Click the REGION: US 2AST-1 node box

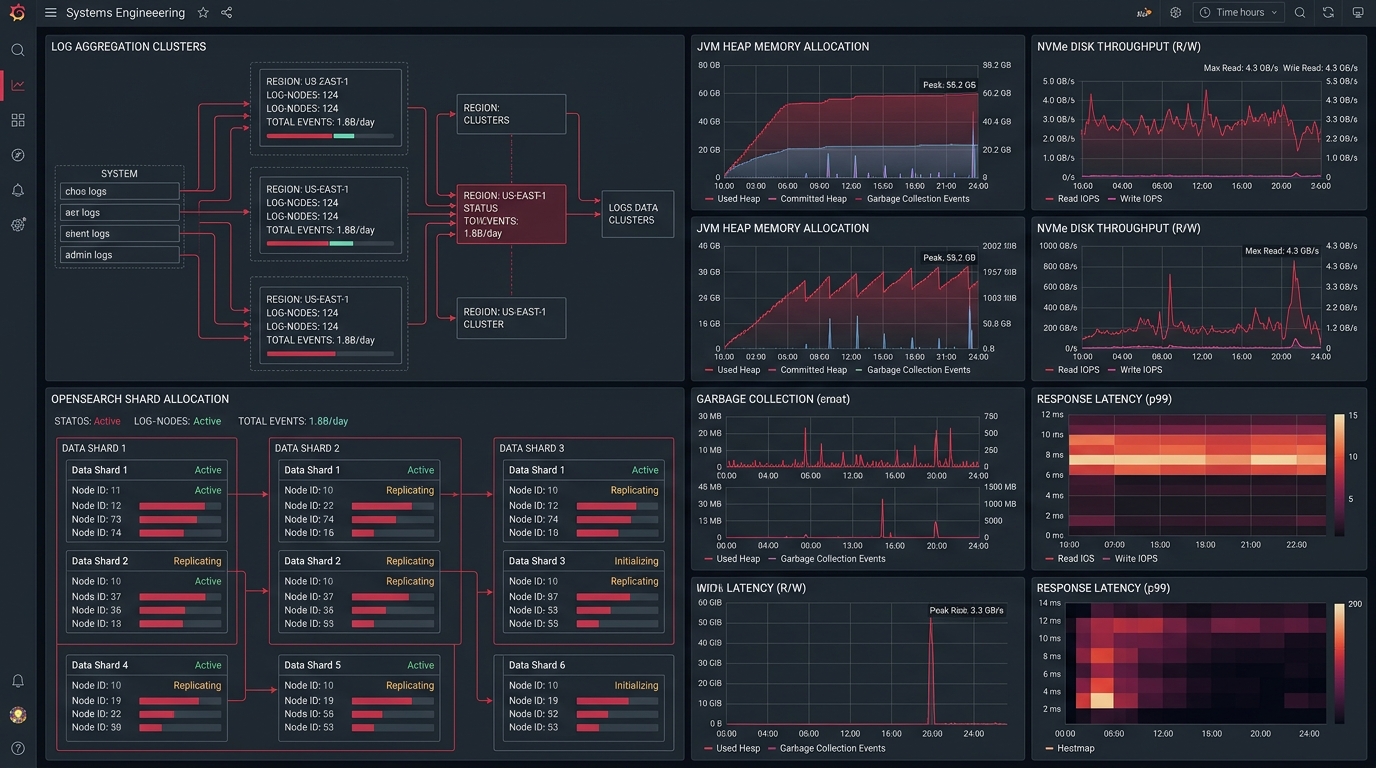330,108
